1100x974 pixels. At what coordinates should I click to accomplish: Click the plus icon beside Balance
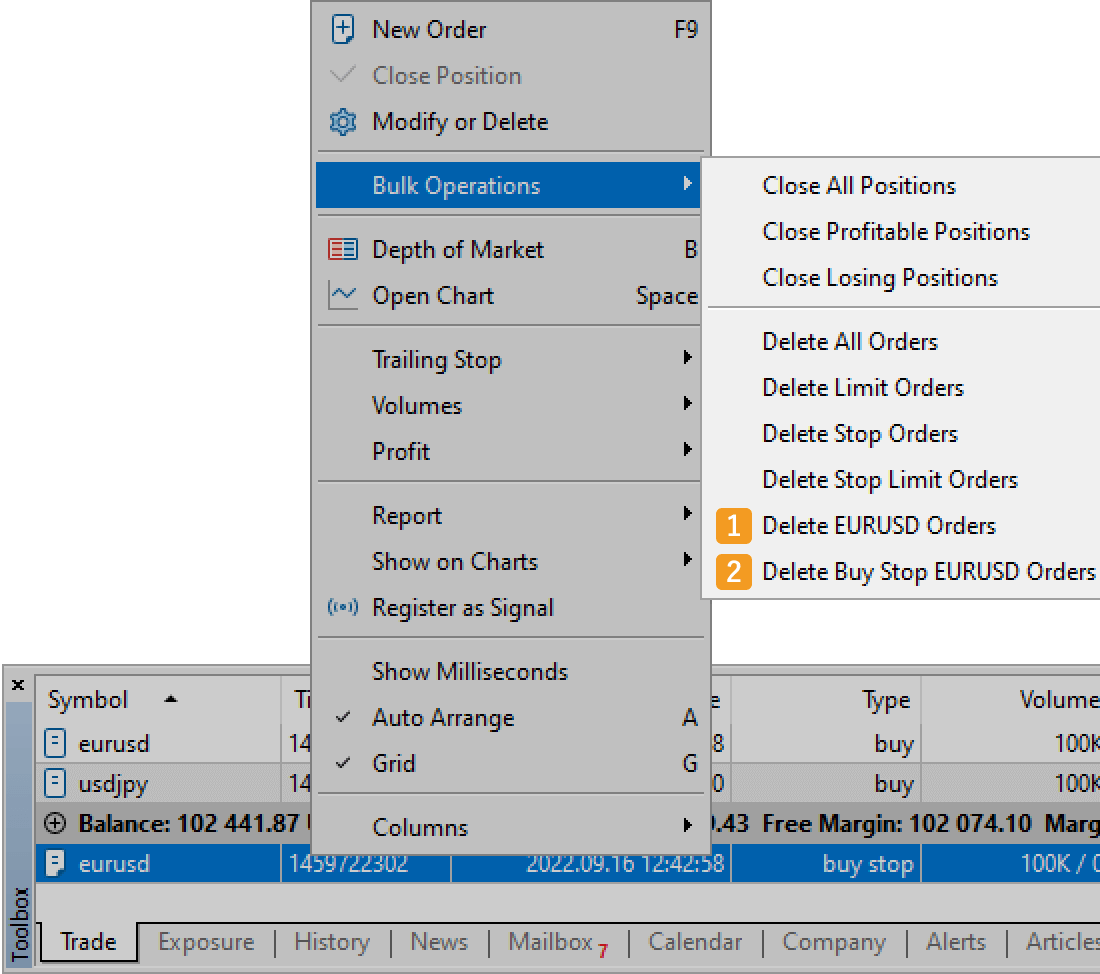point(56,824)
